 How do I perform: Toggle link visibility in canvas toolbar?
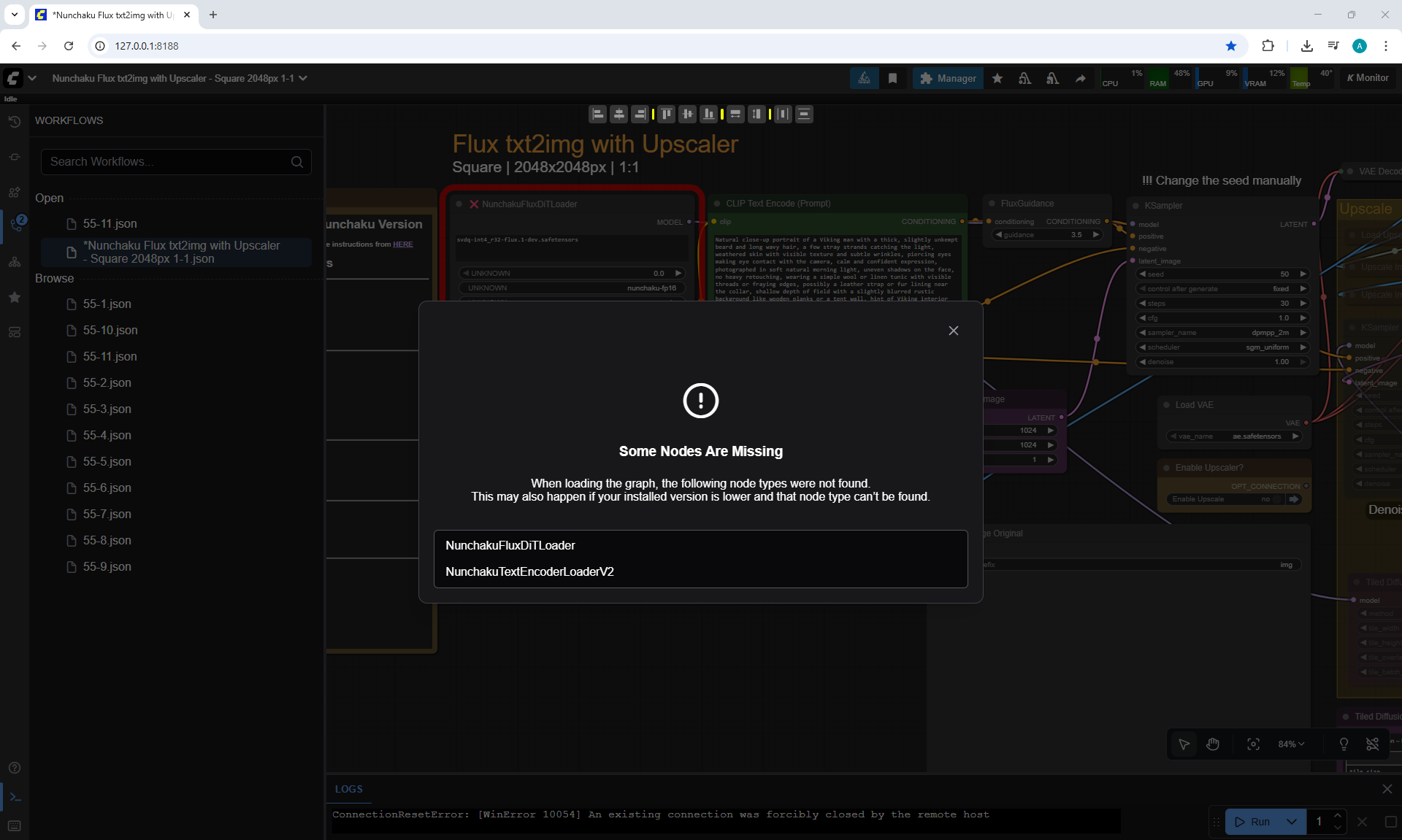[x=1372, y=744]
